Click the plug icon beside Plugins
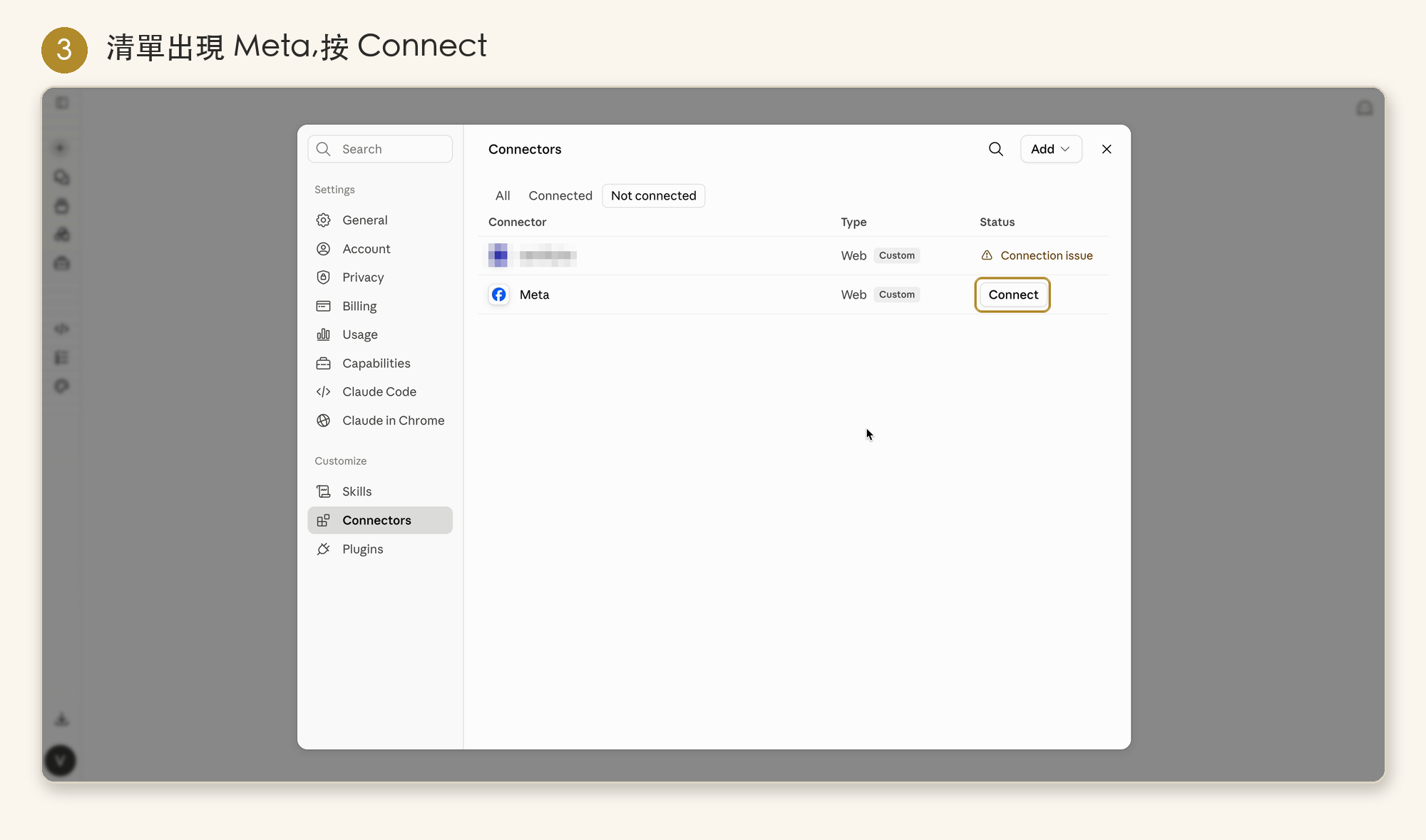 click(x=323, y=549)
